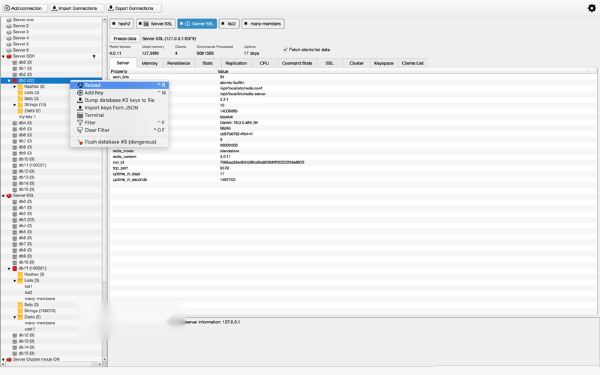600x375 pixels.
Task: Click the Flush database broom icon
Action: 80,142
